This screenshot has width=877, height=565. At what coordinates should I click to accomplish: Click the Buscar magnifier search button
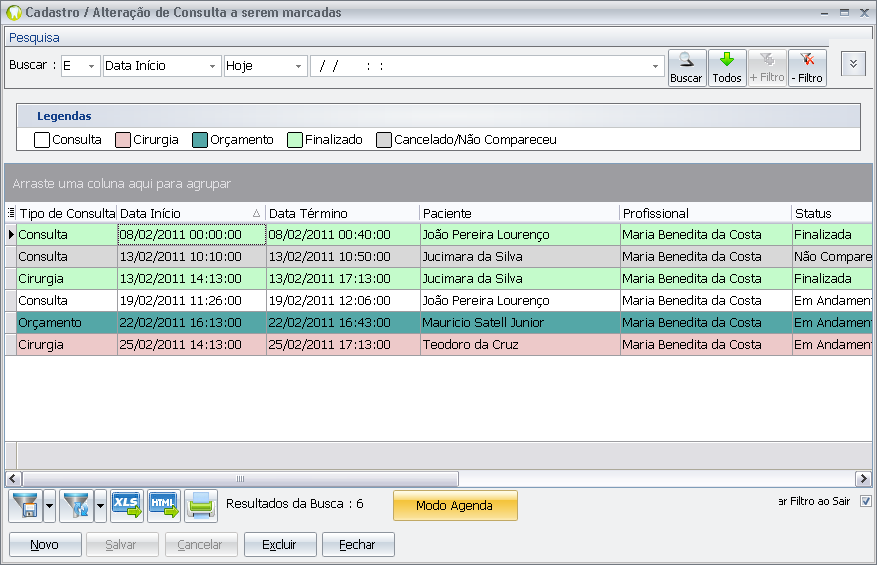[687, 68]
